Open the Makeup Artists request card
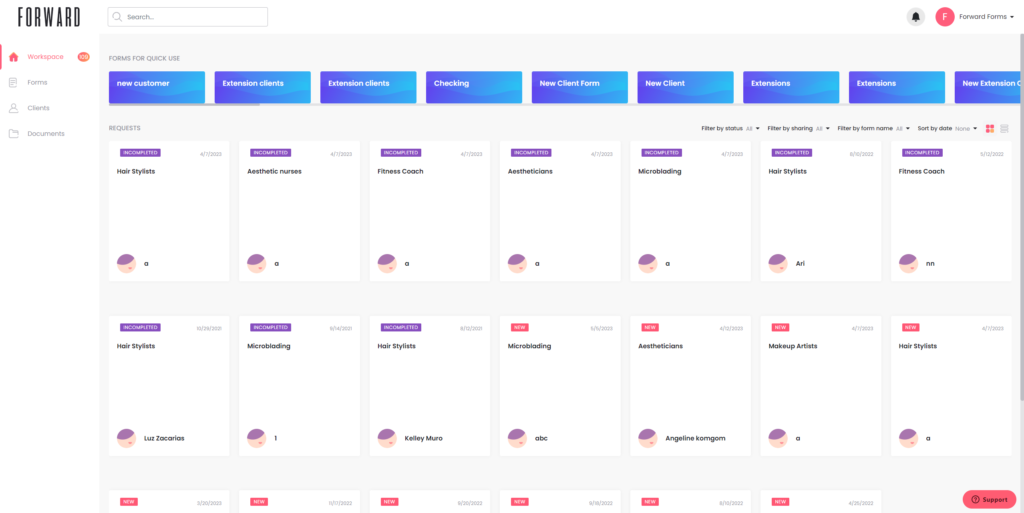 (821, 386)
